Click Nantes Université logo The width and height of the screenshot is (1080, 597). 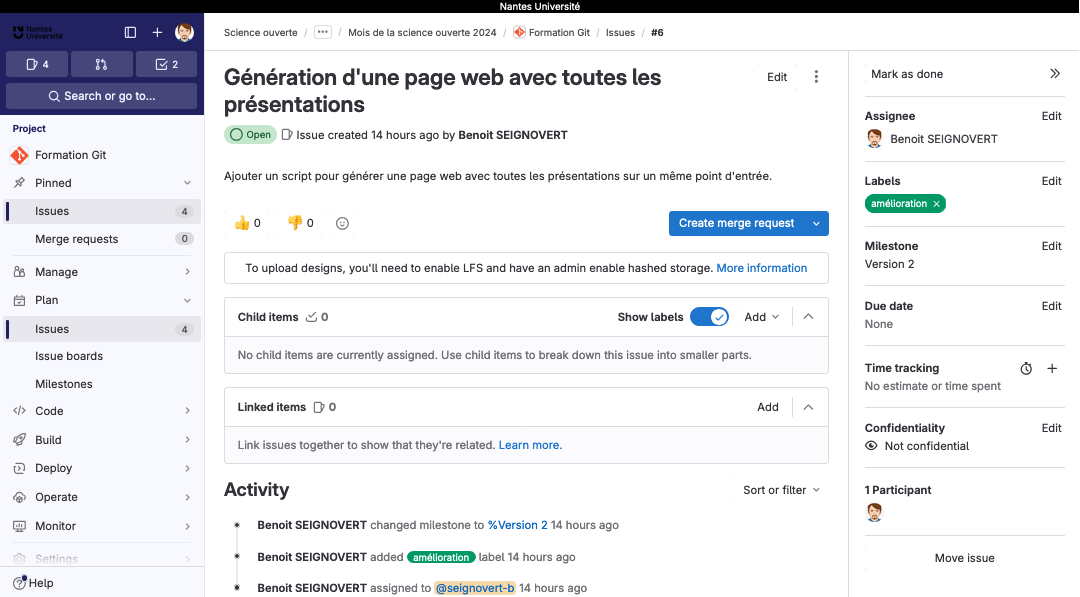(x=38, y=32)
